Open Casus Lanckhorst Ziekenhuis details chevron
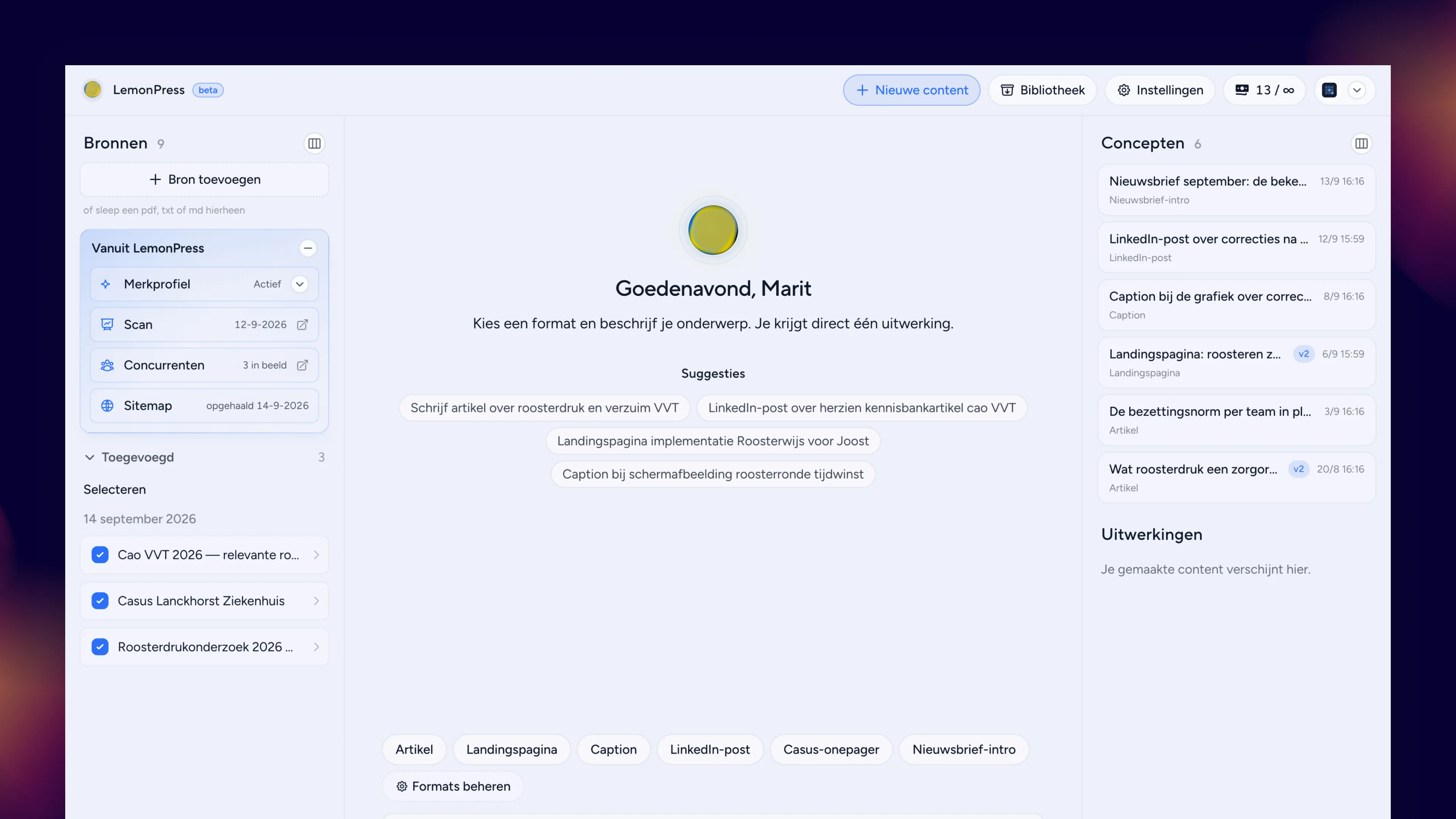1456x819 pixels. tap(317, 601)
